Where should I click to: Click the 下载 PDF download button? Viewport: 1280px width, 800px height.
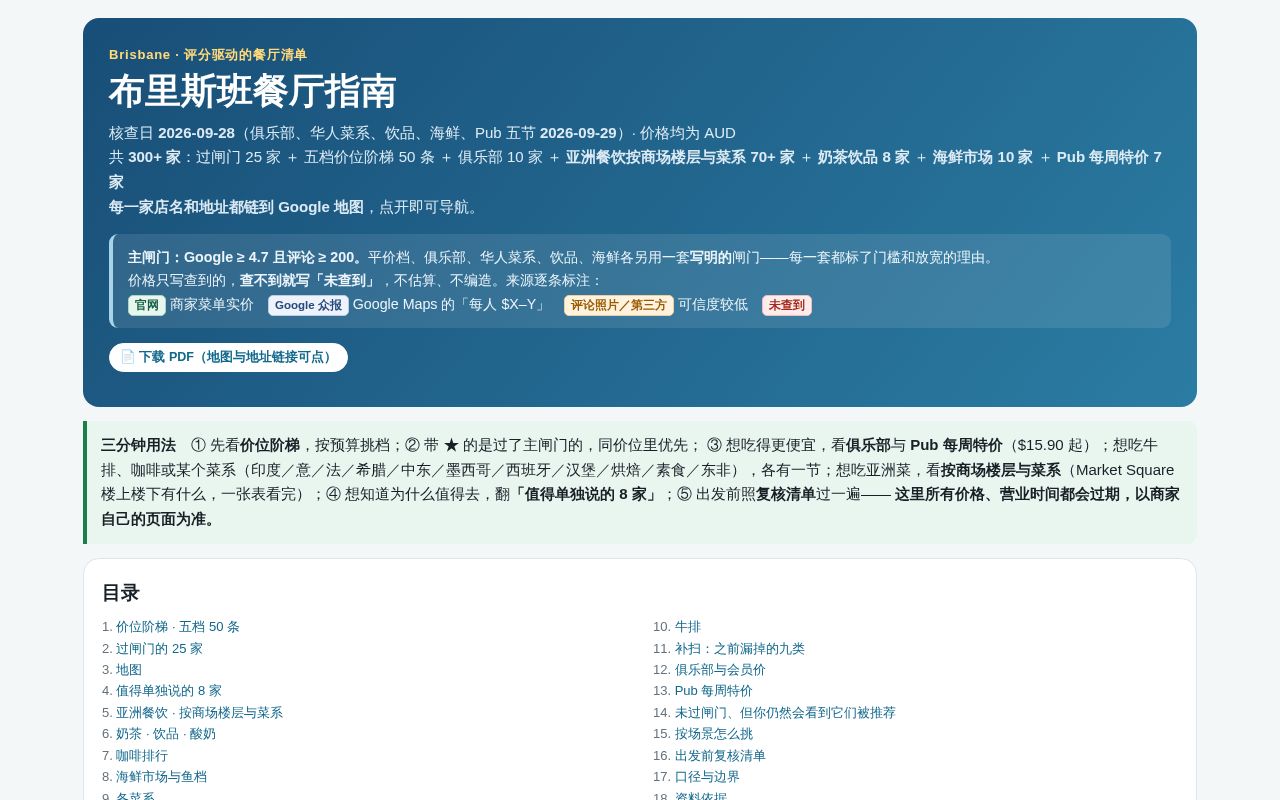coord(228,357)
